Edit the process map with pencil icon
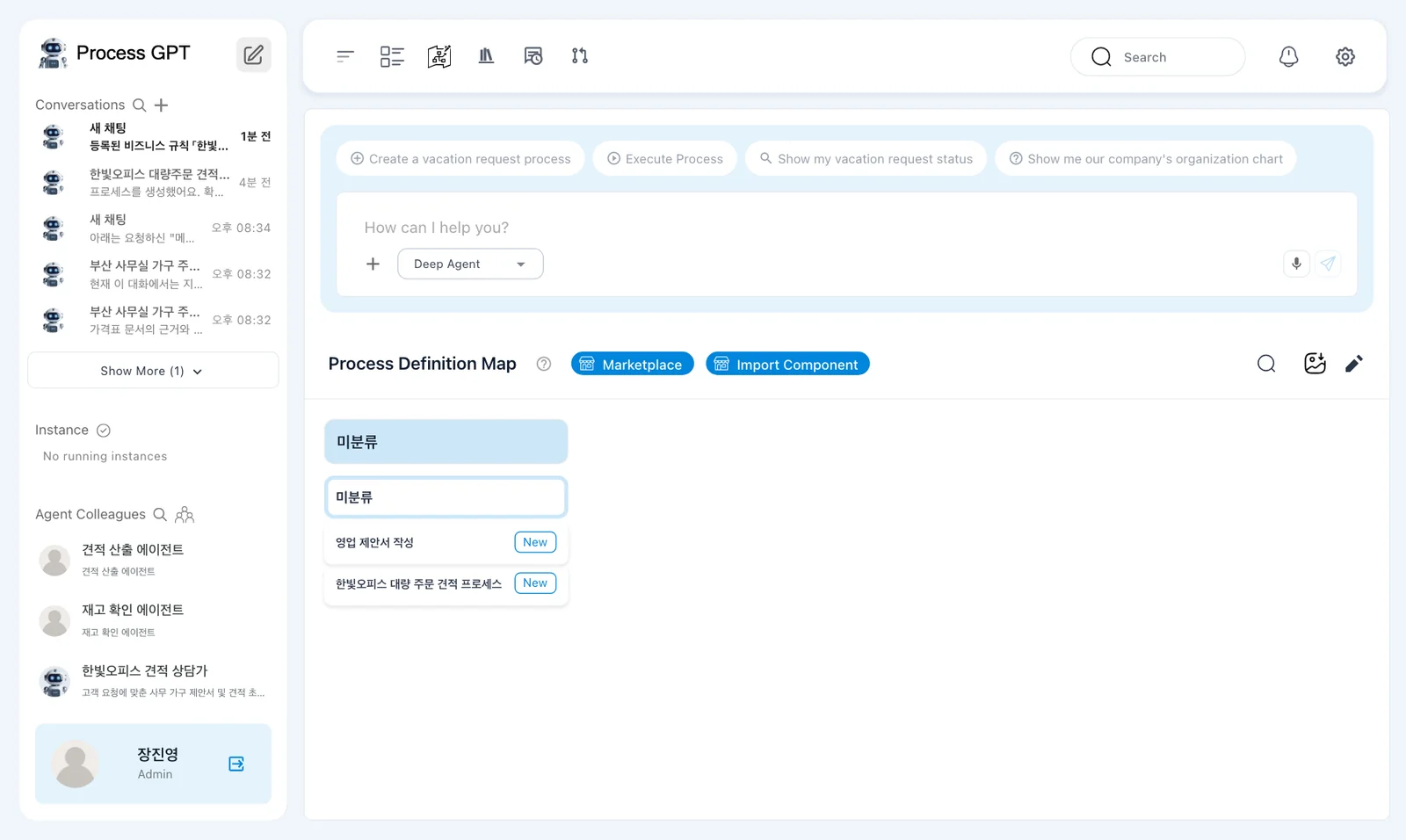The image size is (1406, 840). click(1354, 364)
